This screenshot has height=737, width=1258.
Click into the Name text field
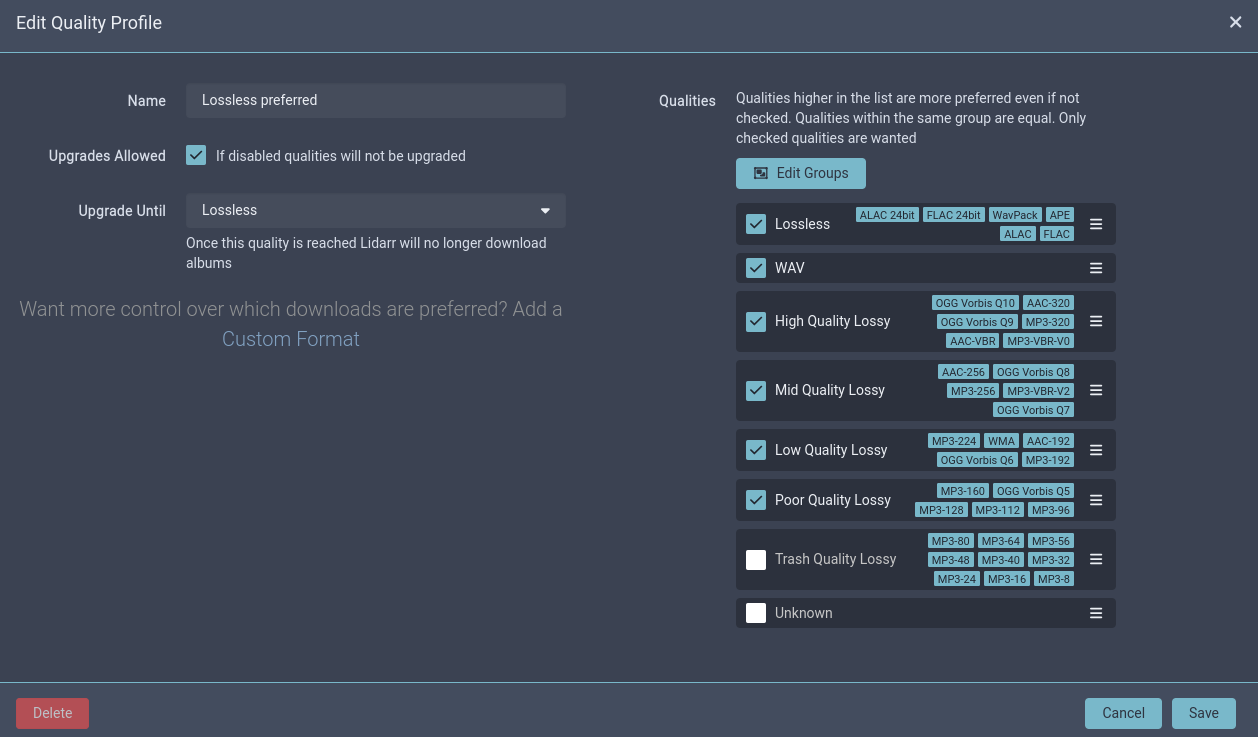pos(375,100)
